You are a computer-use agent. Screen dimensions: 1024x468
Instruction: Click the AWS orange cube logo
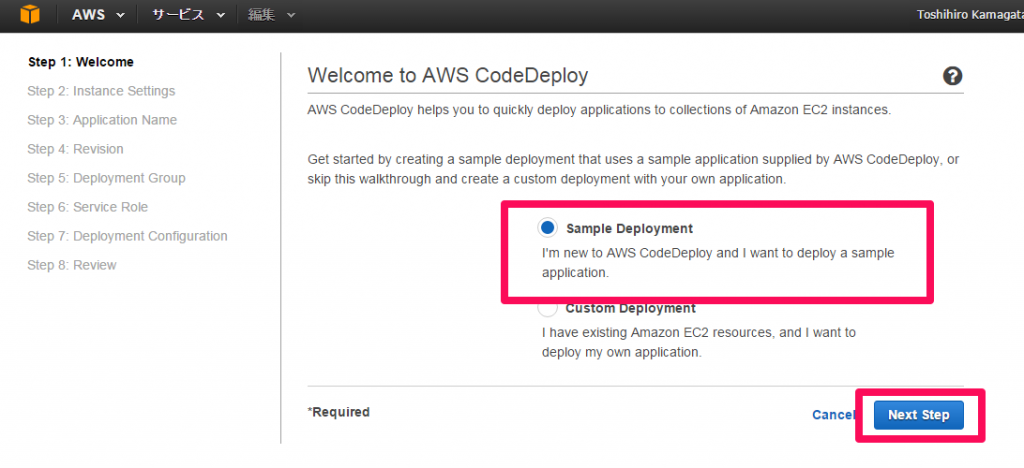[29, 14]
